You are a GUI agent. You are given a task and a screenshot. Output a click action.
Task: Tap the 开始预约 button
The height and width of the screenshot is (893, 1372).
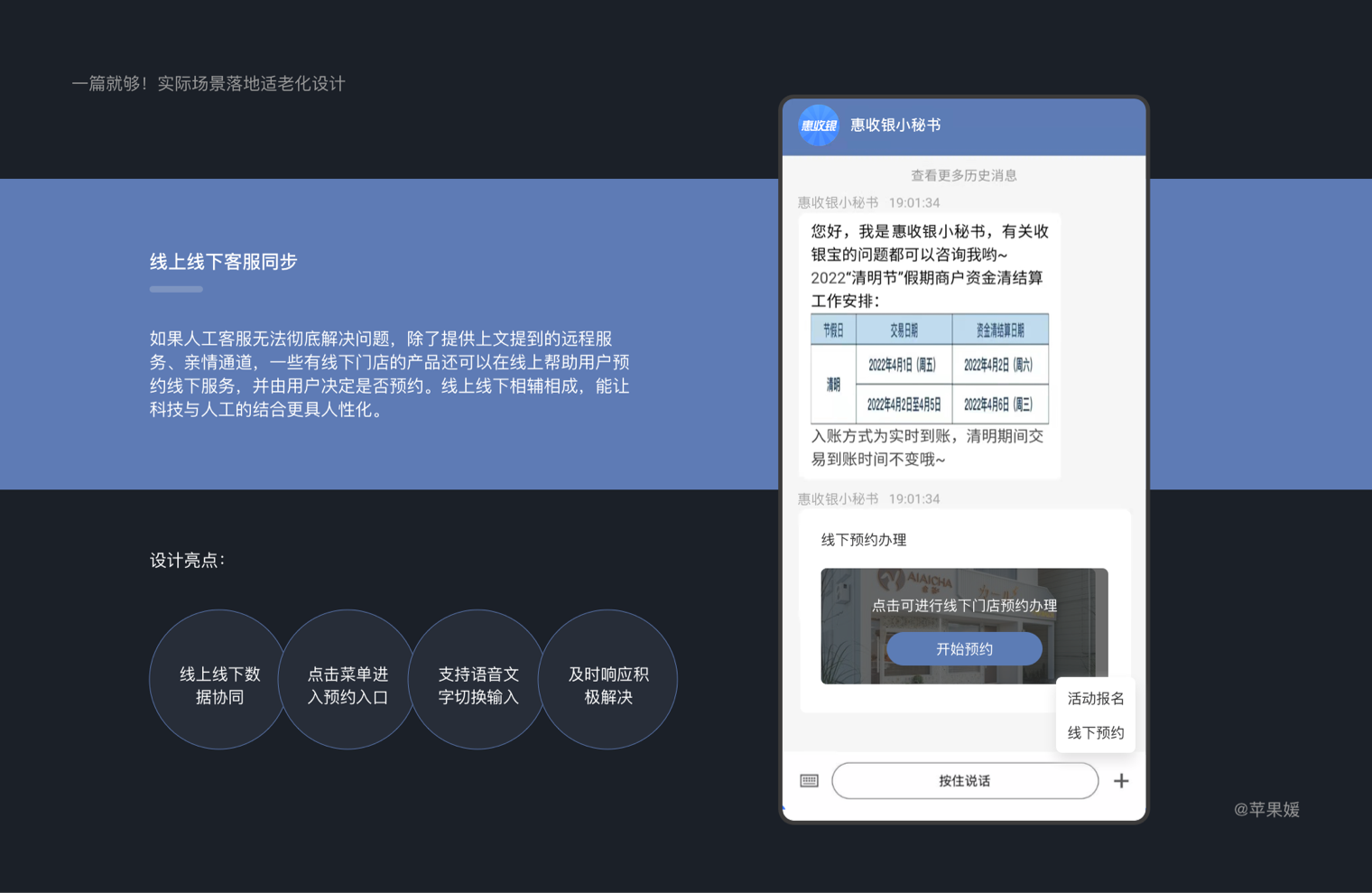[964, 649]
